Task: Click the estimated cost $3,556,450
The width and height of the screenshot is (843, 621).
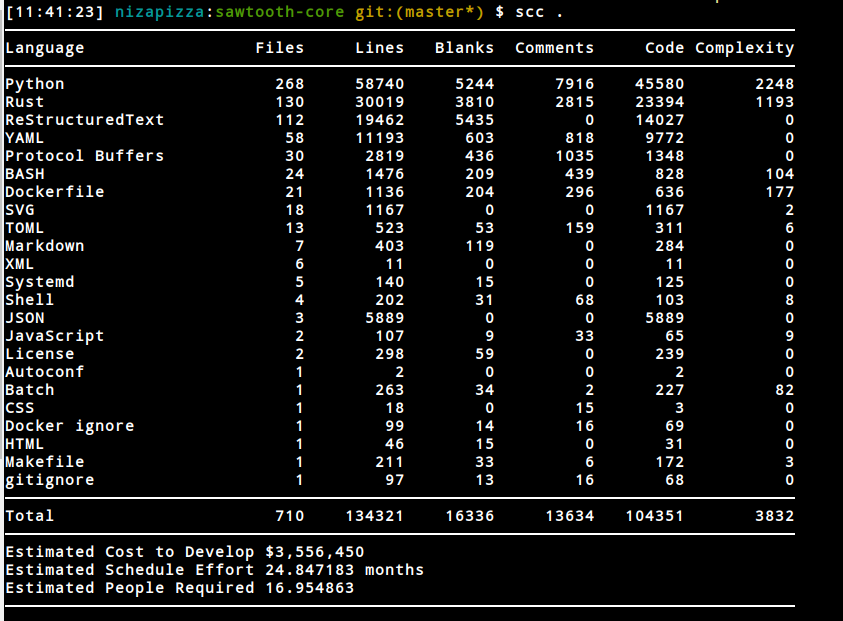Action: click(315, 552)
